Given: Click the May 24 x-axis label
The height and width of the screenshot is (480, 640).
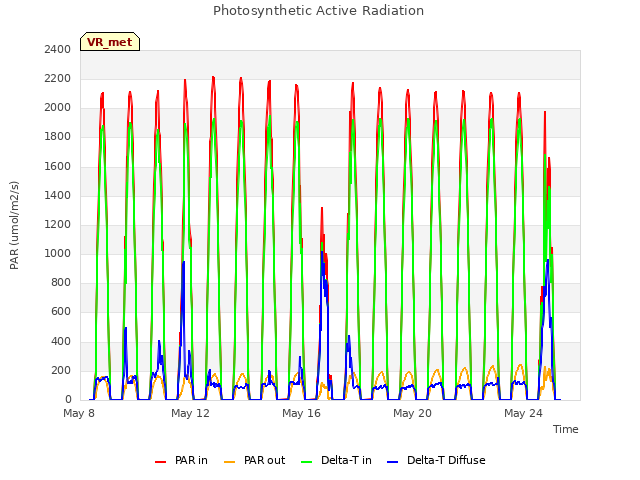Looking at the screenshot, I should click(523, 413).
